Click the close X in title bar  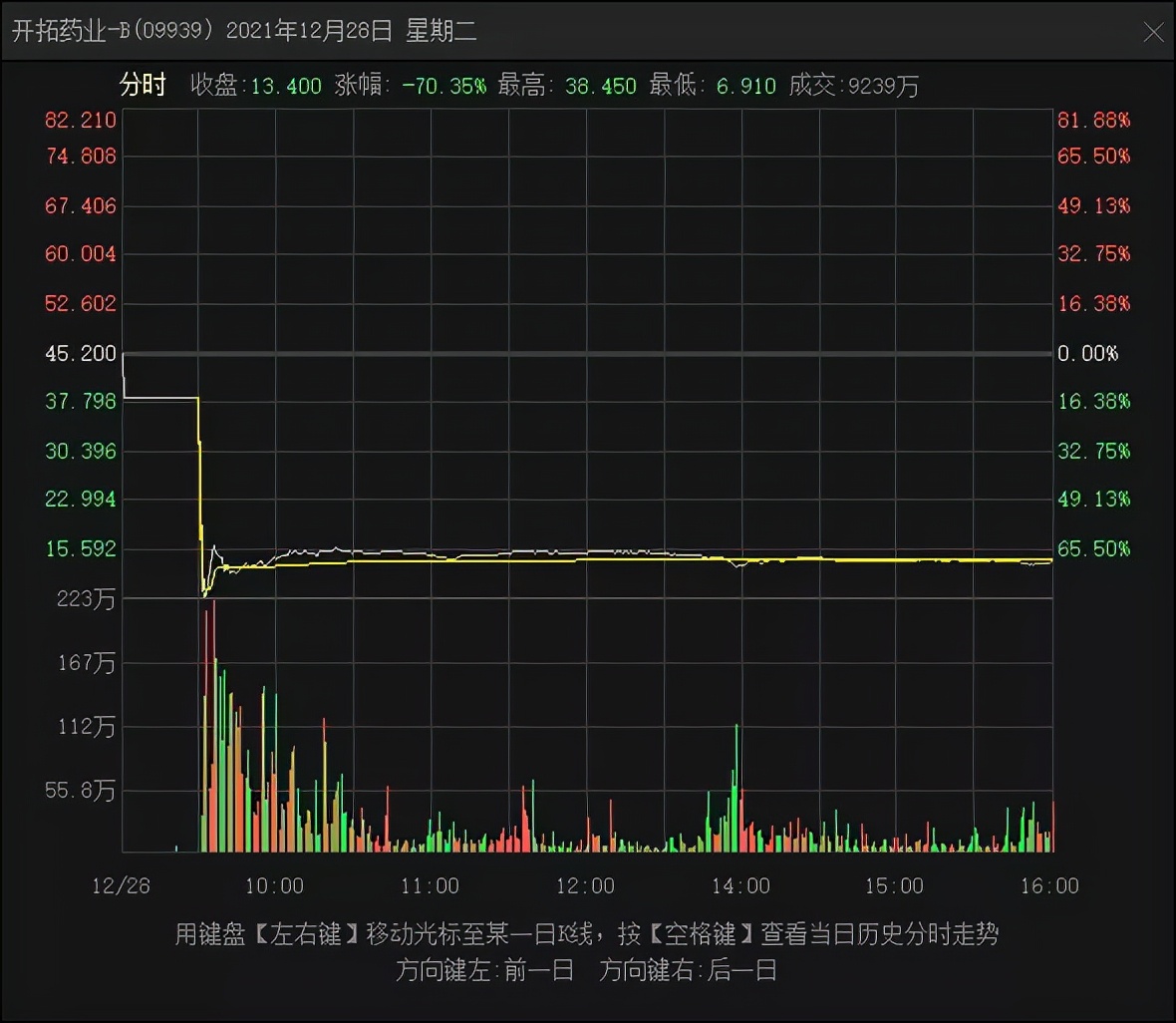click(x=1154, y=31)
